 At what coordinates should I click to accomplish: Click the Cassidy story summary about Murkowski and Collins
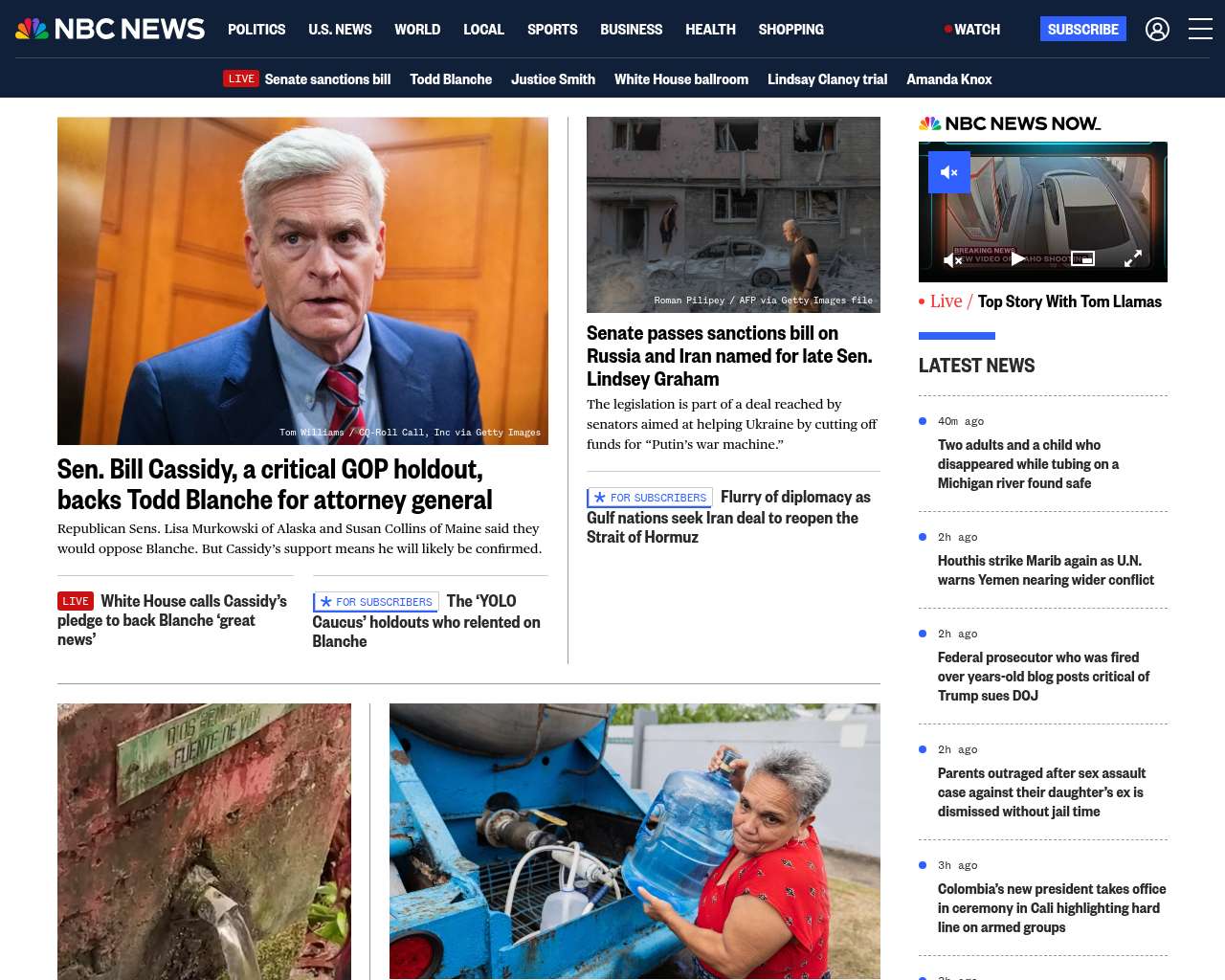point(300,539)
